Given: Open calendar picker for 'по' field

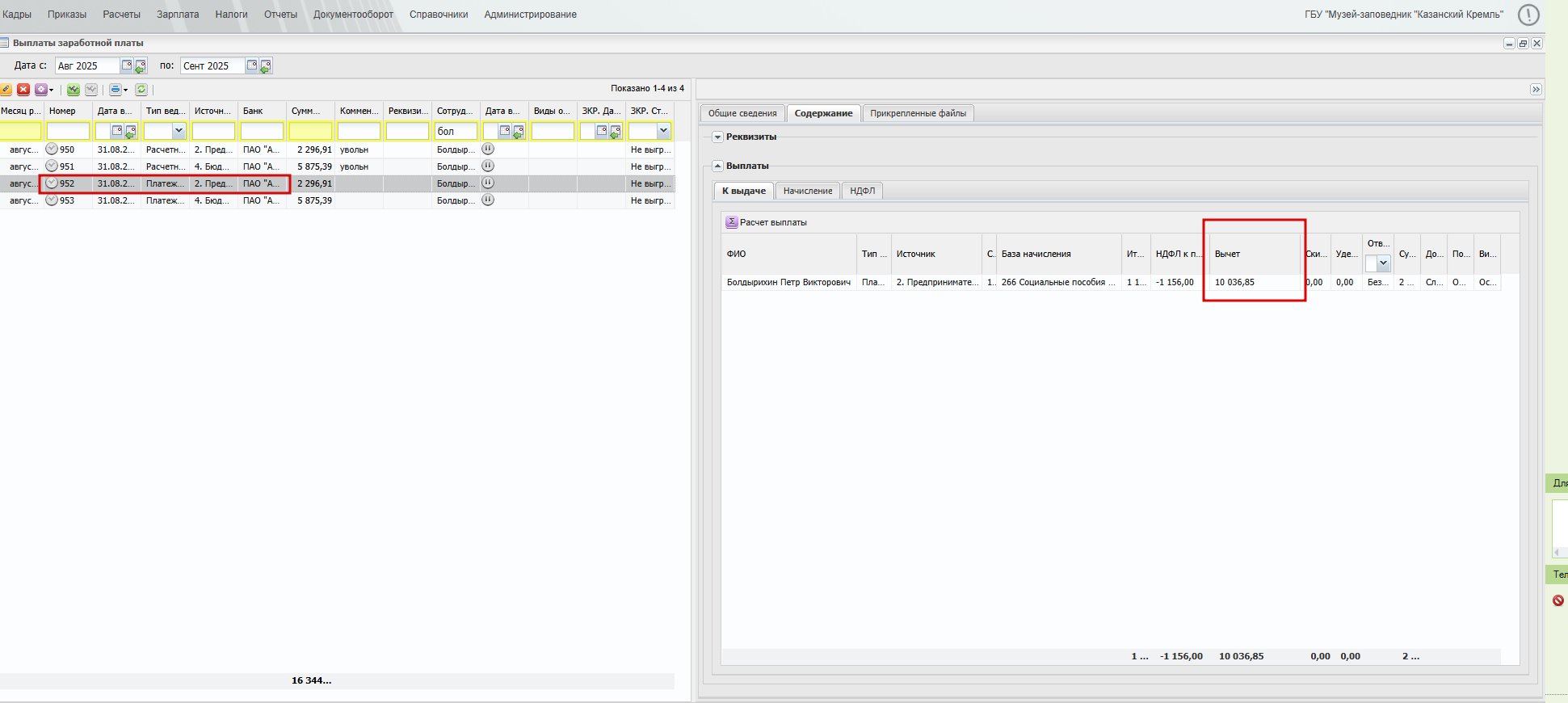Looking at the screenshot, I should (252, 65).
